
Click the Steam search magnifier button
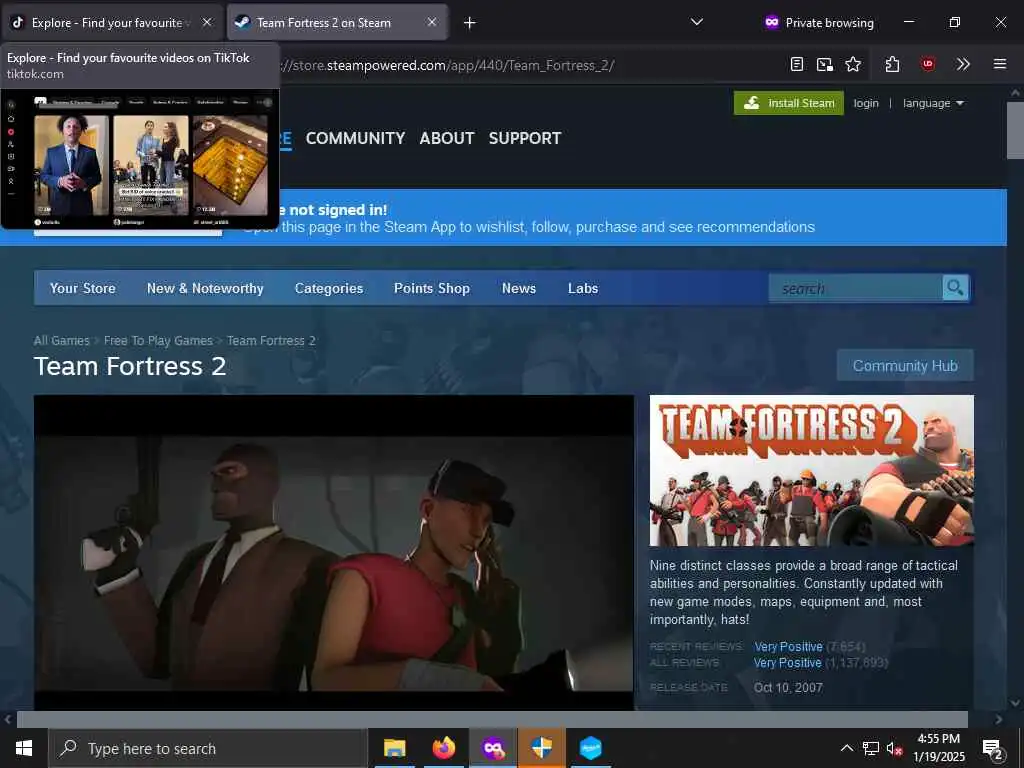click(x=955, y=287)
